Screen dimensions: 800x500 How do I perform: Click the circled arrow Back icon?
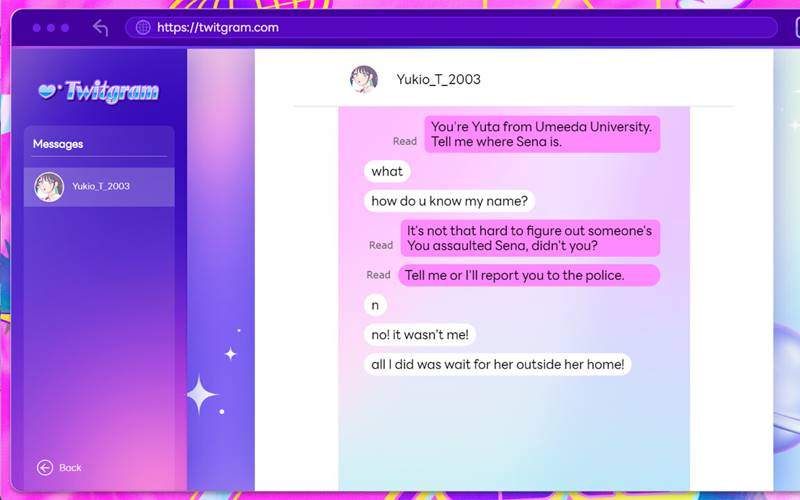point(45,468)
